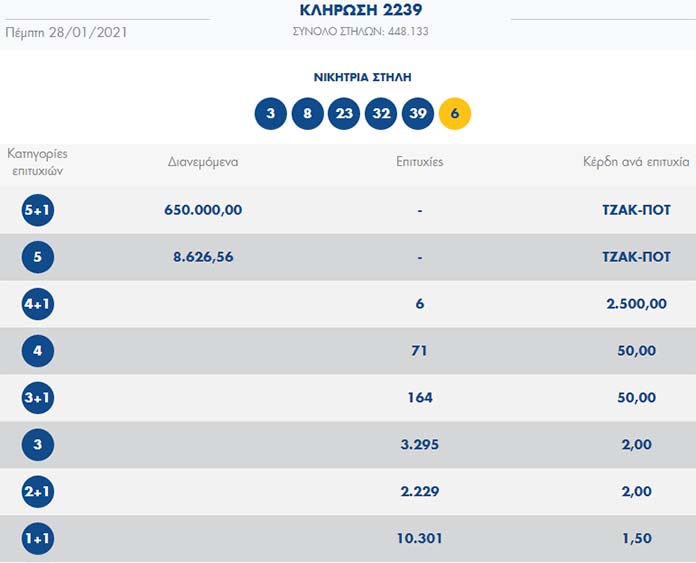Click the Επιτυχίες column header

tap(420, 161)
